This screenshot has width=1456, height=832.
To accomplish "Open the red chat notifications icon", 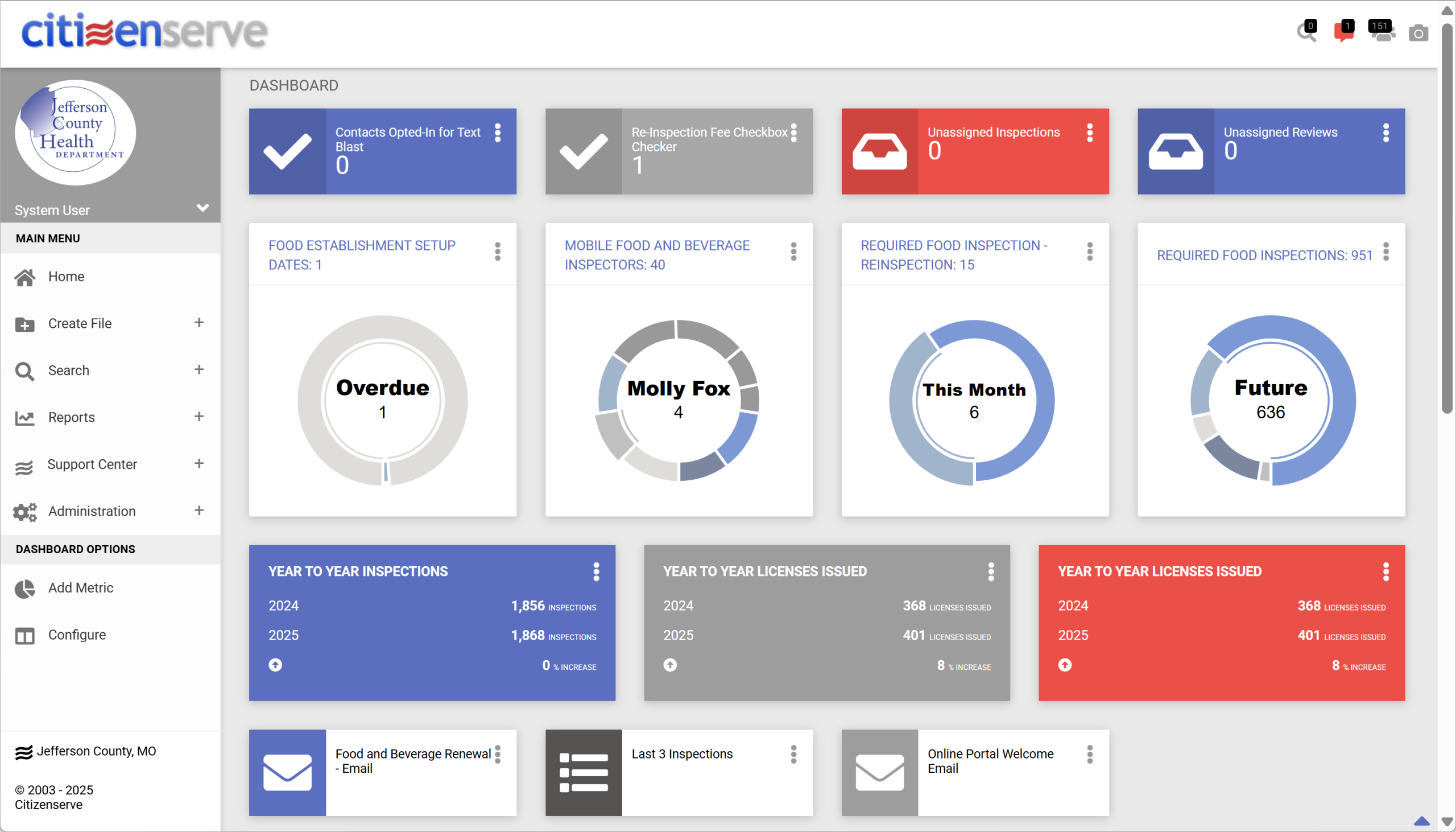I will click(1343, 33).
